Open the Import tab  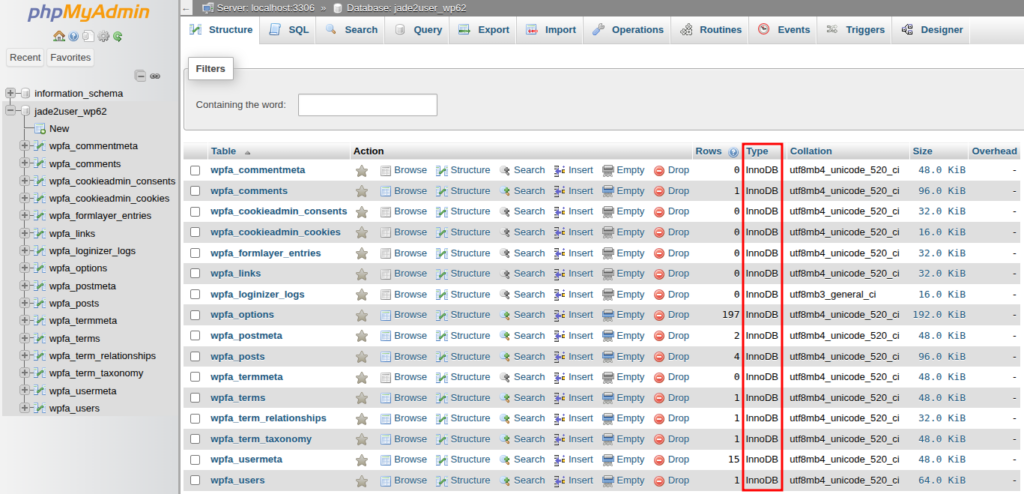551,30
